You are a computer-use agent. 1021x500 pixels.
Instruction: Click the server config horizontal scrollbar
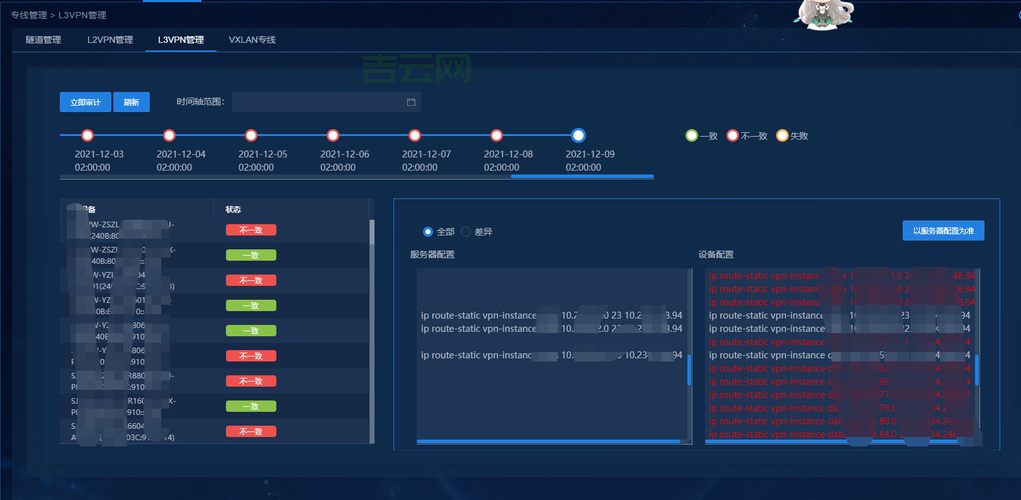(551, 440)
